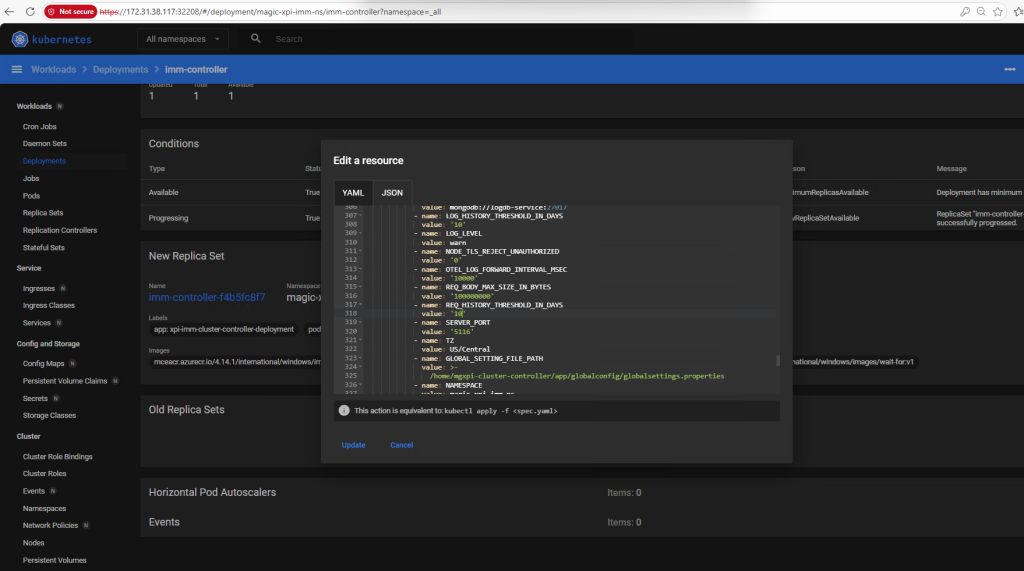Toggle the hamburger navigation menu
Screen dimensions: 1024x571
[x=16, y=70]
